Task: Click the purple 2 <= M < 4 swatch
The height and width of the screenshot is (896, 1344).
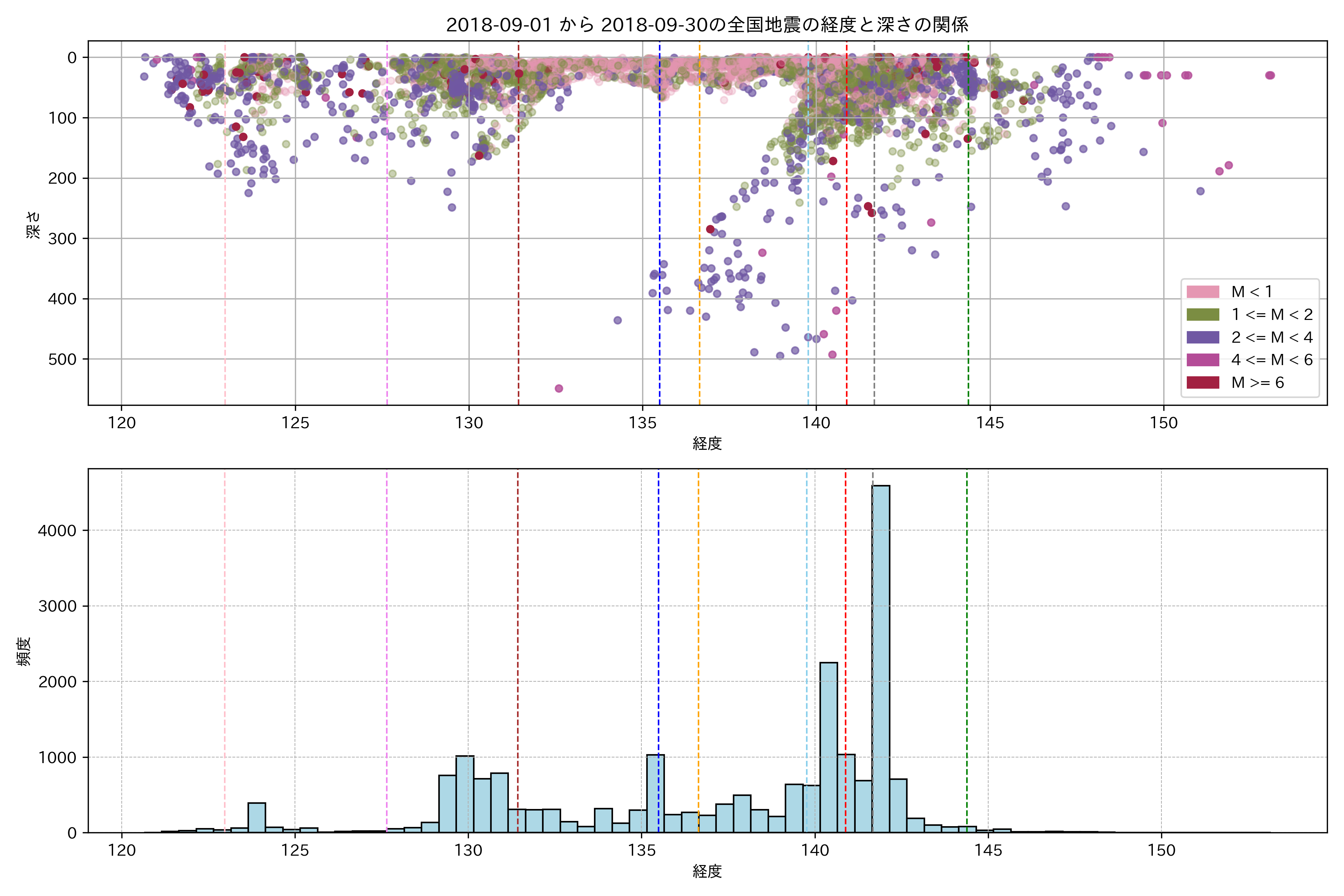Action: point(1202,337)
